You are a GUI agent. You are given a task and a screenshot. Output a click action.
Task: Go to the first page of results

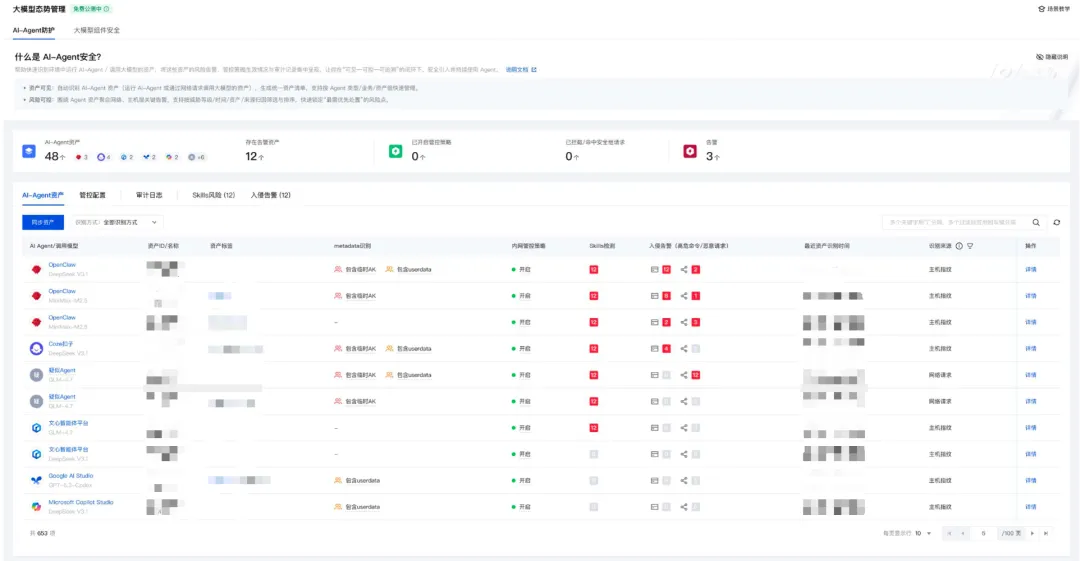949,533
